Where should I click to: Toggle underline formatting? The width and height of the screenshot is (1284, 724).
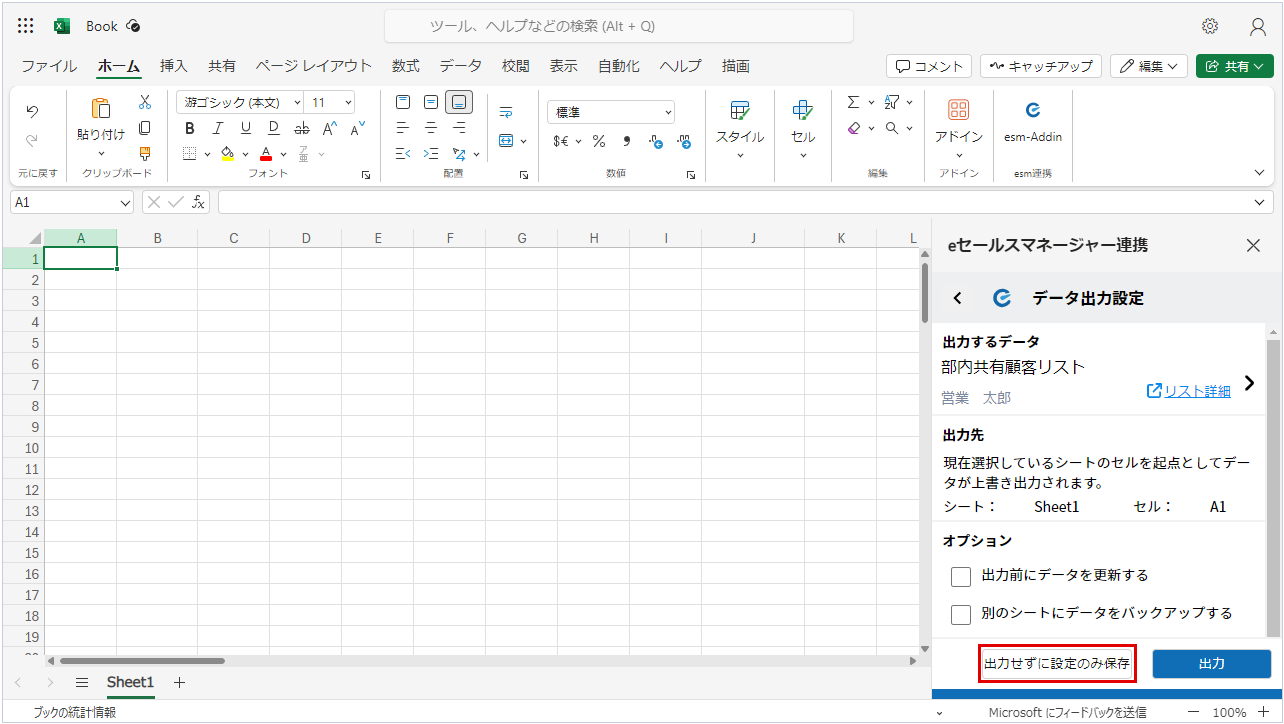pyautogui.click(x=245, y=128)
